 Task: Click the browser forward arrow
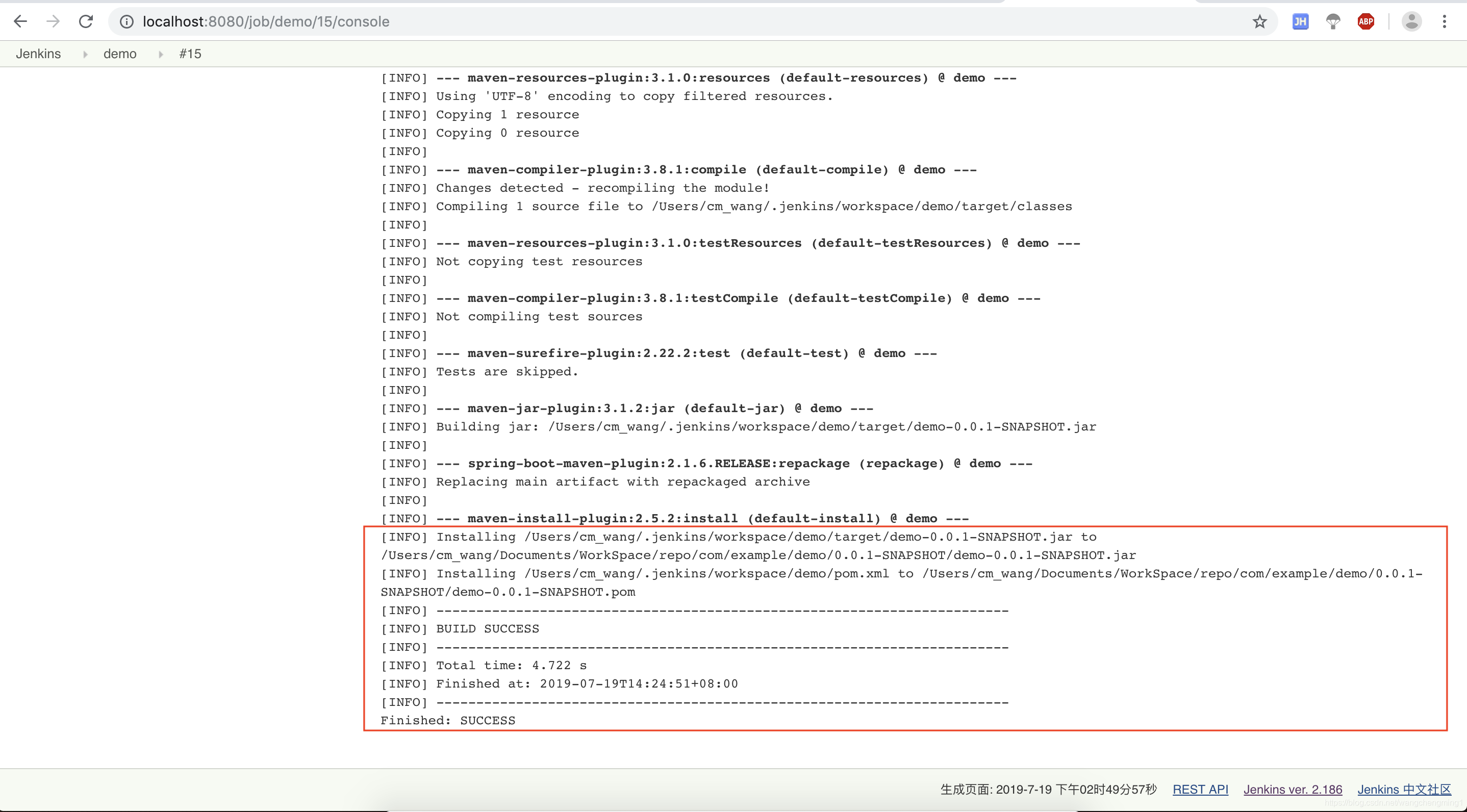click(53, 21)
